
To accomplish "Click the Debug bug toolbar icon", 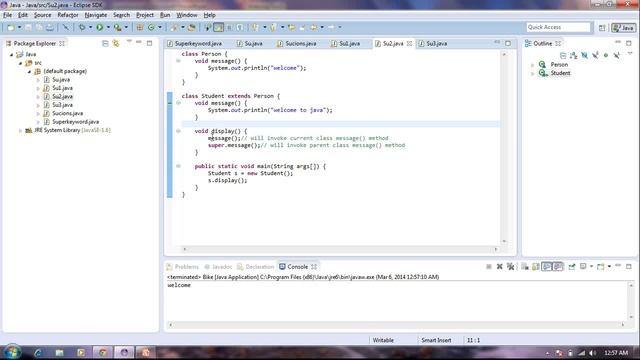I will click(x=82, y=27).
